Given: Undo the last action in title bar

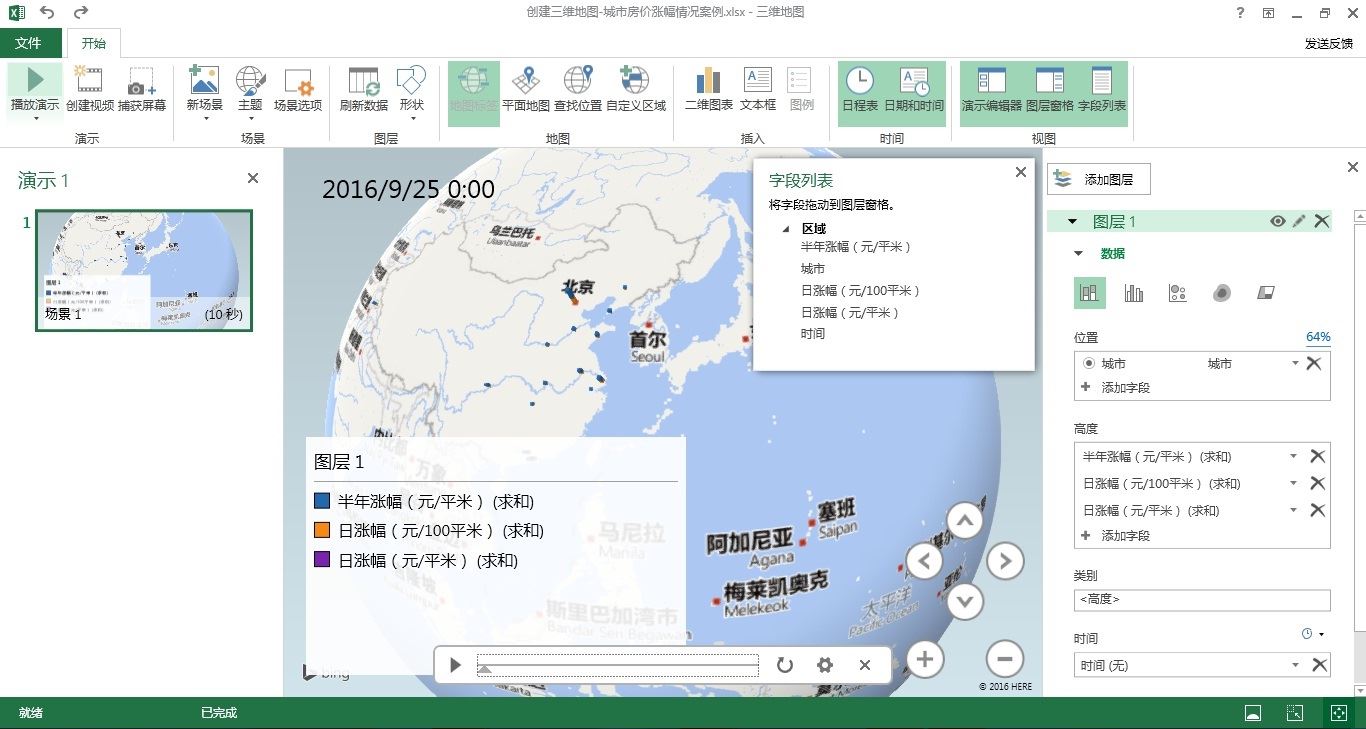Looking at the screenshot, I should [47, 13].
